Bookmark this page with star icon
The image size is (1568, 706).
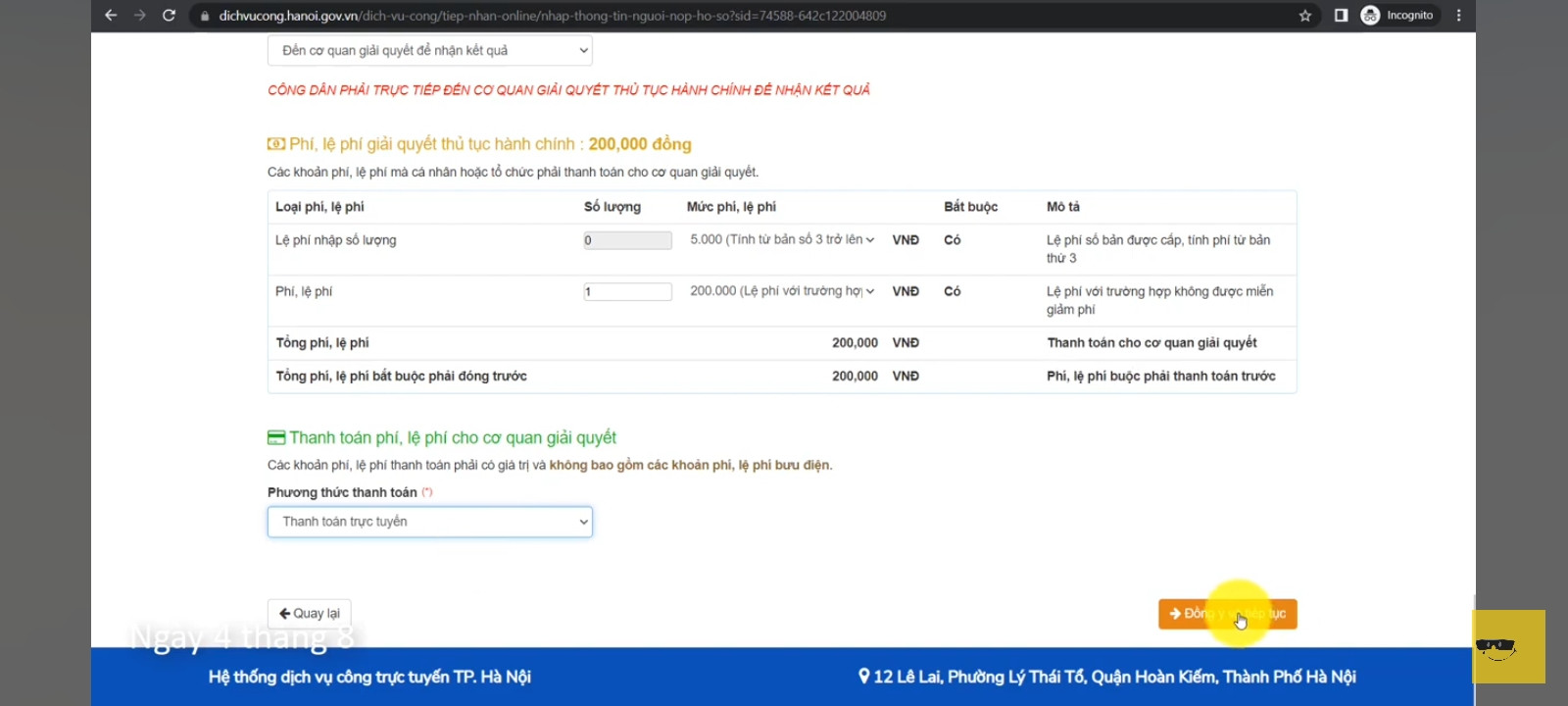point(1305,16)
